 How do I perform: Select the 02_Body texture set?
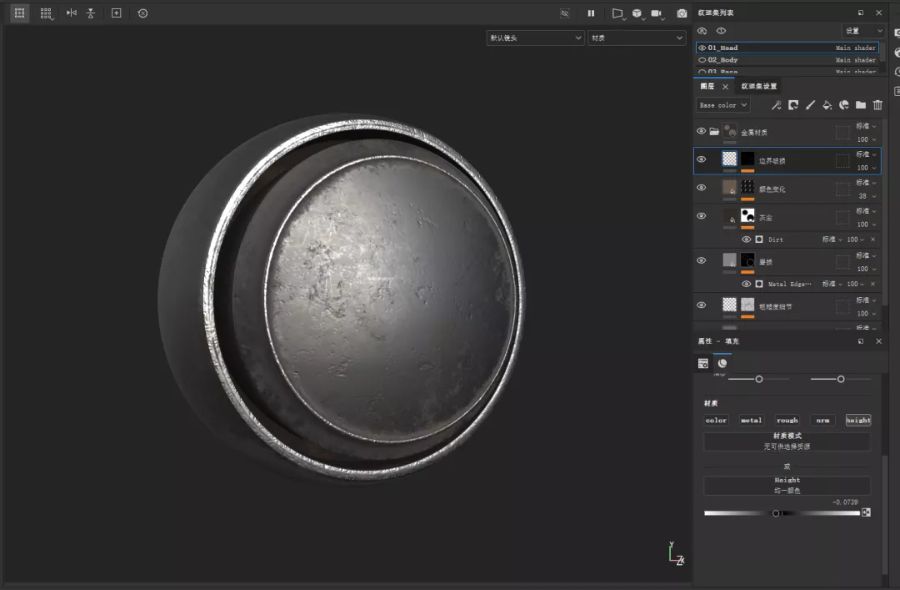[x=787, y=60]
